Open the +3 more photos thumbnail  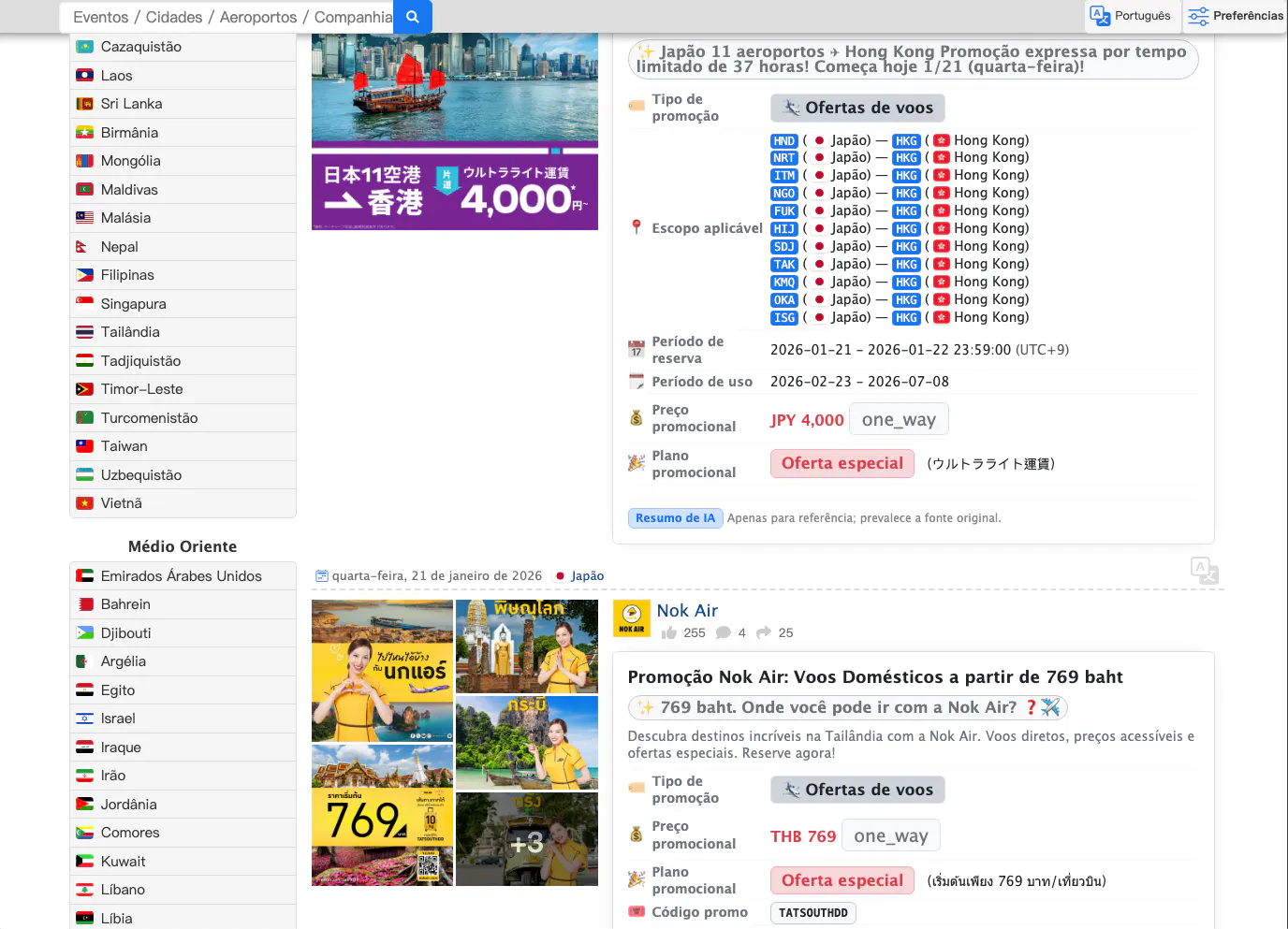click(x=527, y=840)
